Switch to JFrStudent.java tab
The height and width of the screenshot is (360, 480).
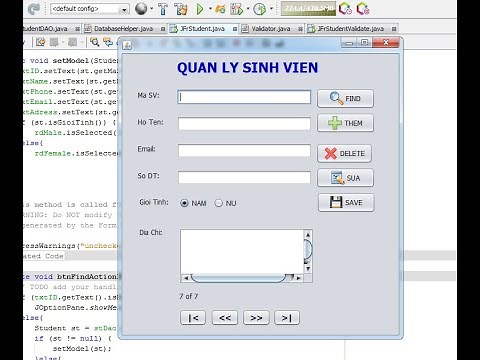click(202, 29)
